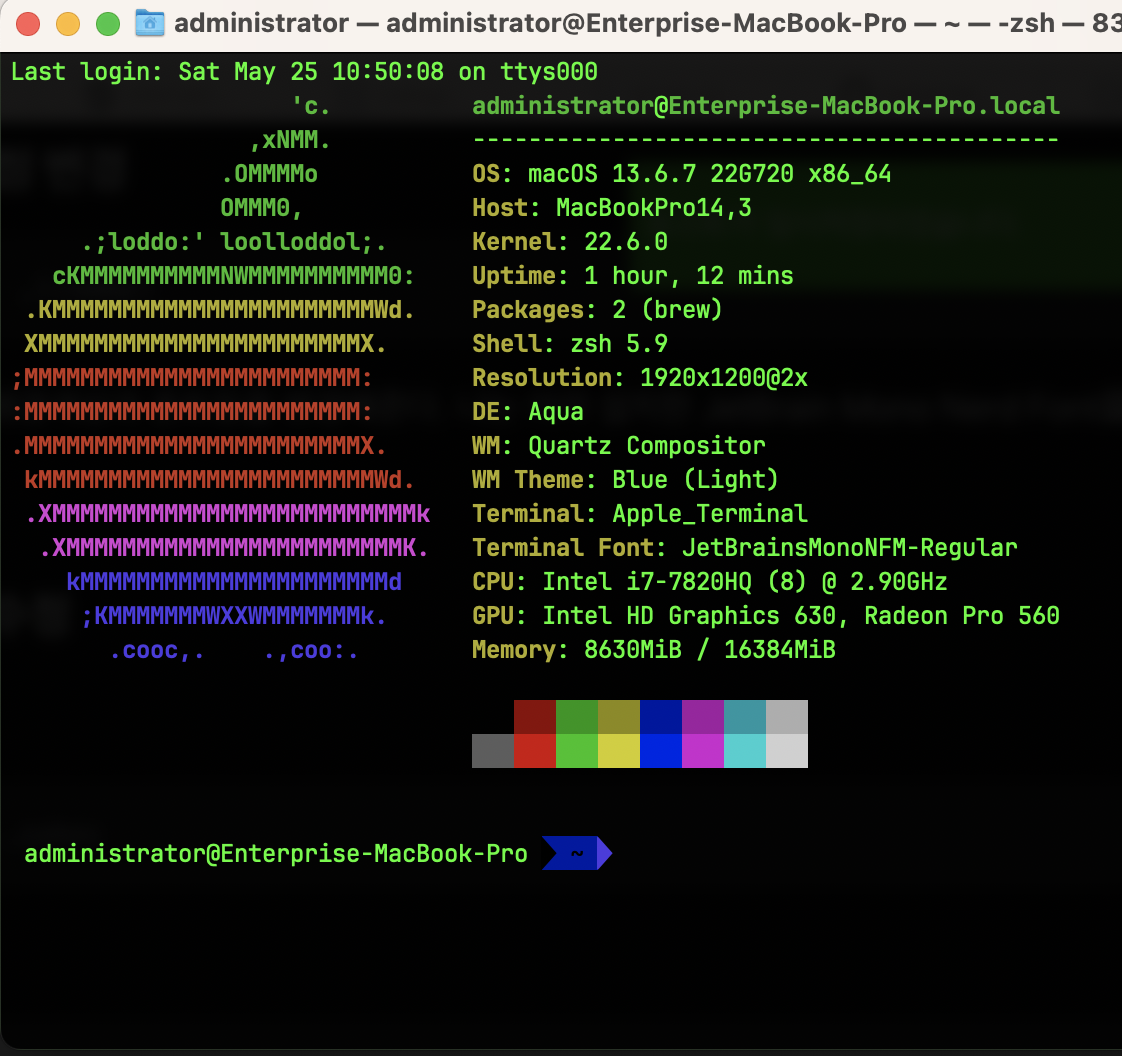The height and width of the screenshot is (1056, 1122).
Task: Click the 'OS: macOS 13.6.7' line
Action: tap(682, 174)
